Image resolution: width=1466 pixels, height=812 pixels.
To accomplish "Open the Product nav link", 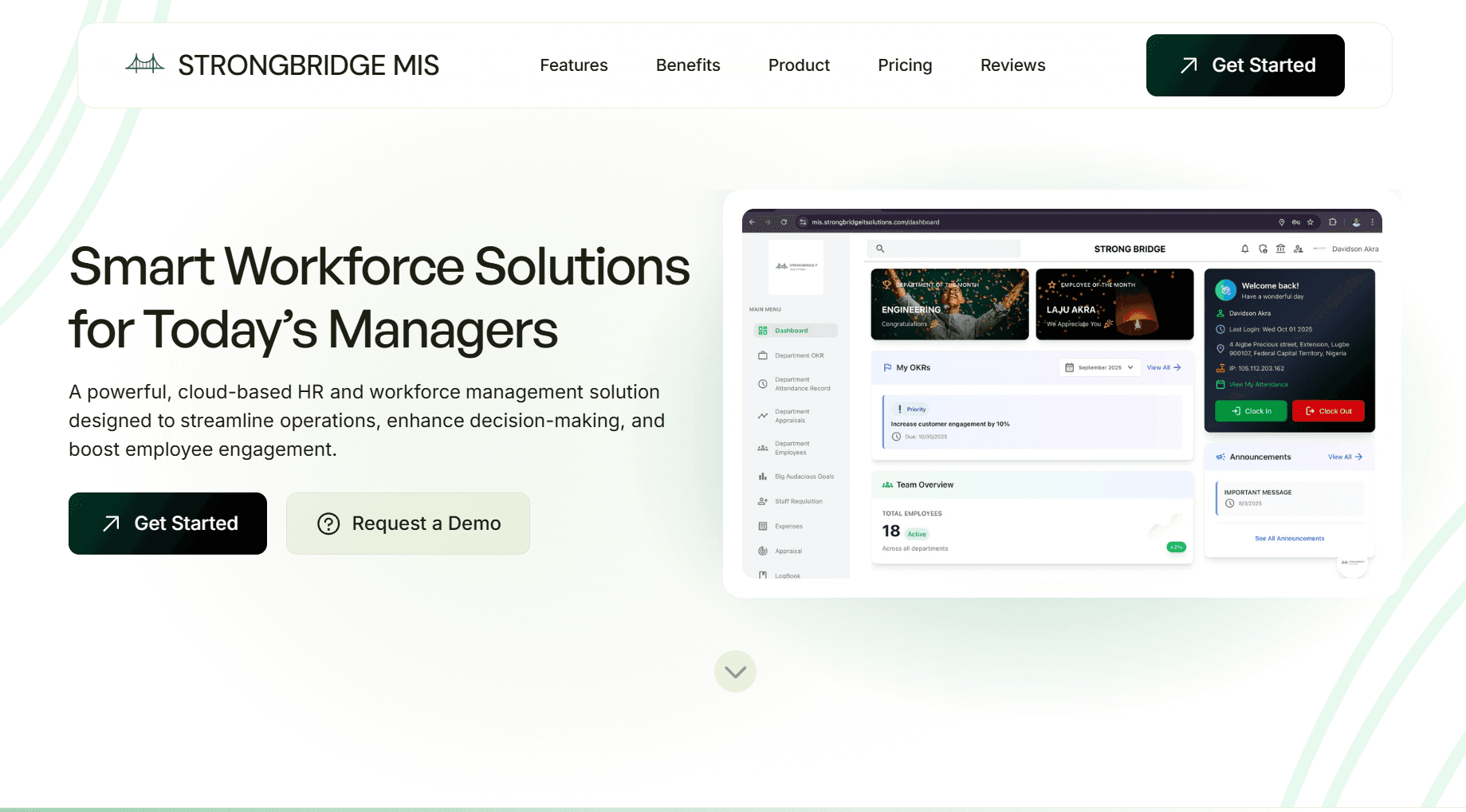I will tap(799, 65).
